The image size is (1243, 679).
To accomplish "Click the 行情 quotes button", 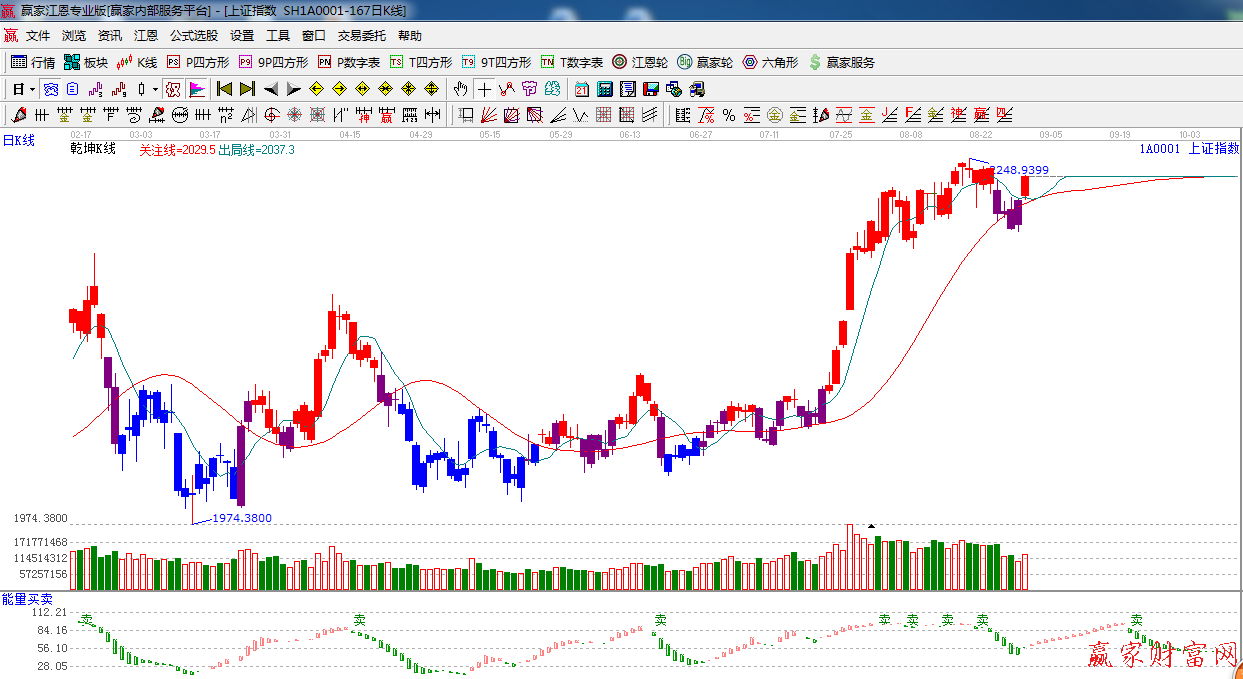I will pyautogui.click(x=33, y=62).
